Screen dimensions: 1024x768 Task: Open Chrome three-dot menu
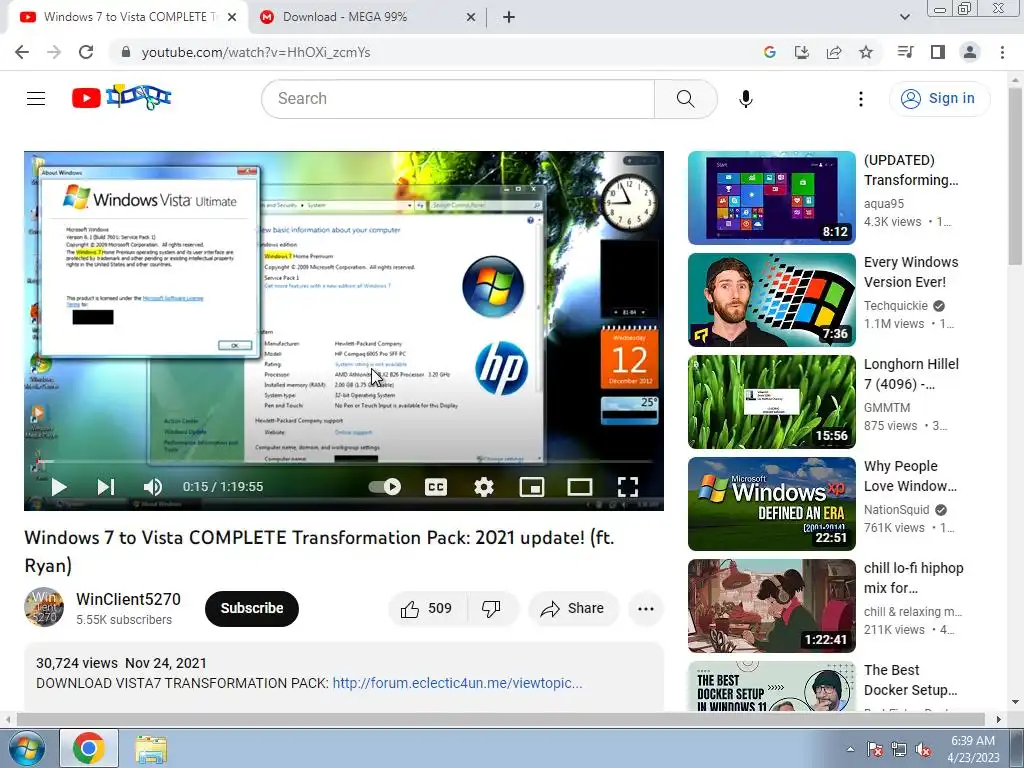[x=1002, y=52]
